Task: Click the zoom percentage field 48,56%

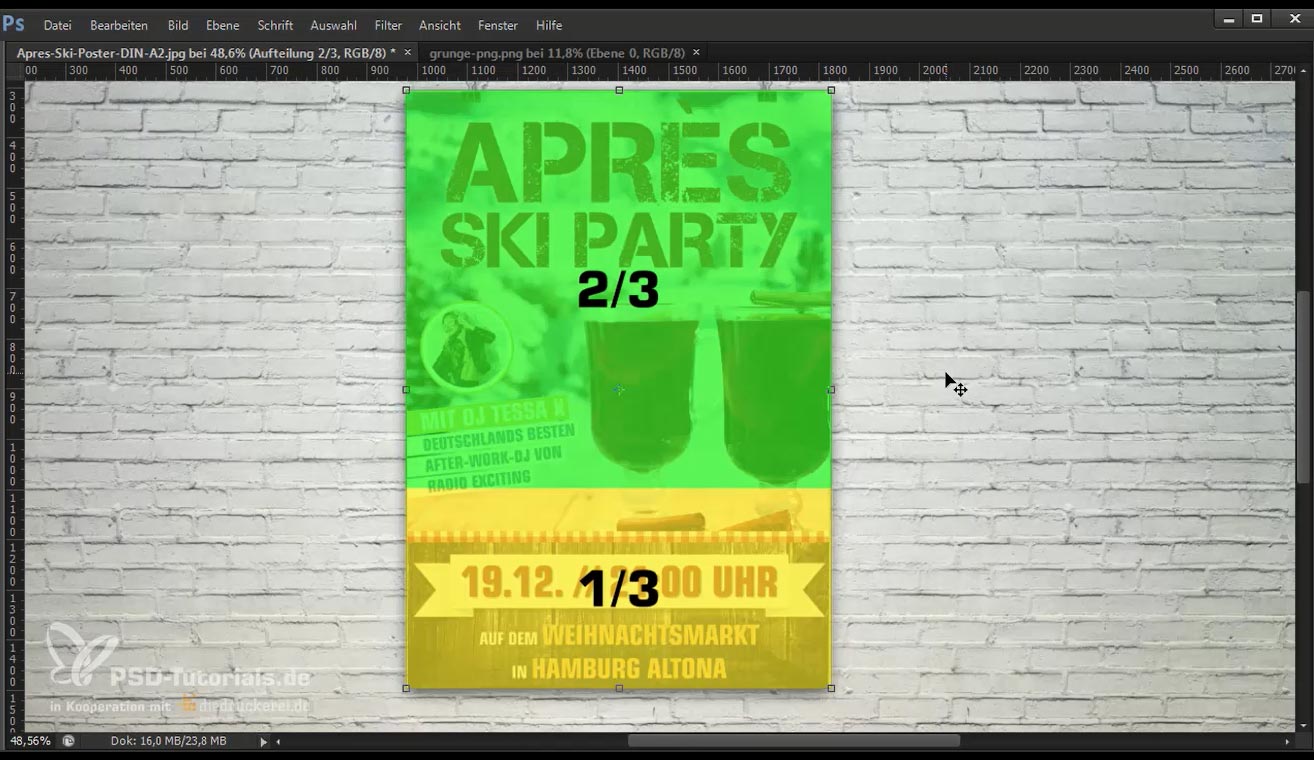Action: [30, 741]
